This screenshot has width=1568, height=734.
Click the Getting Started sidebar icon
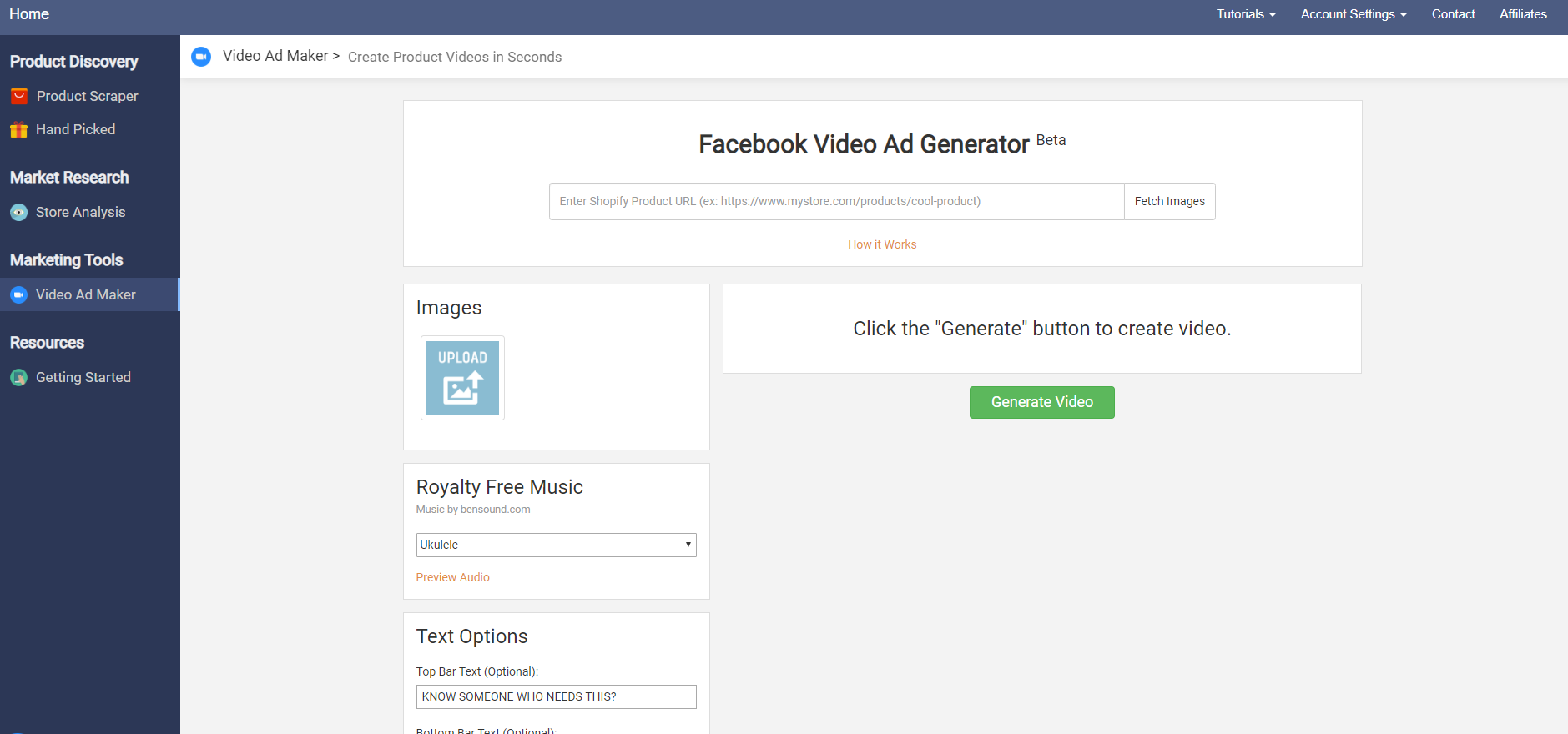click(19, 378)
